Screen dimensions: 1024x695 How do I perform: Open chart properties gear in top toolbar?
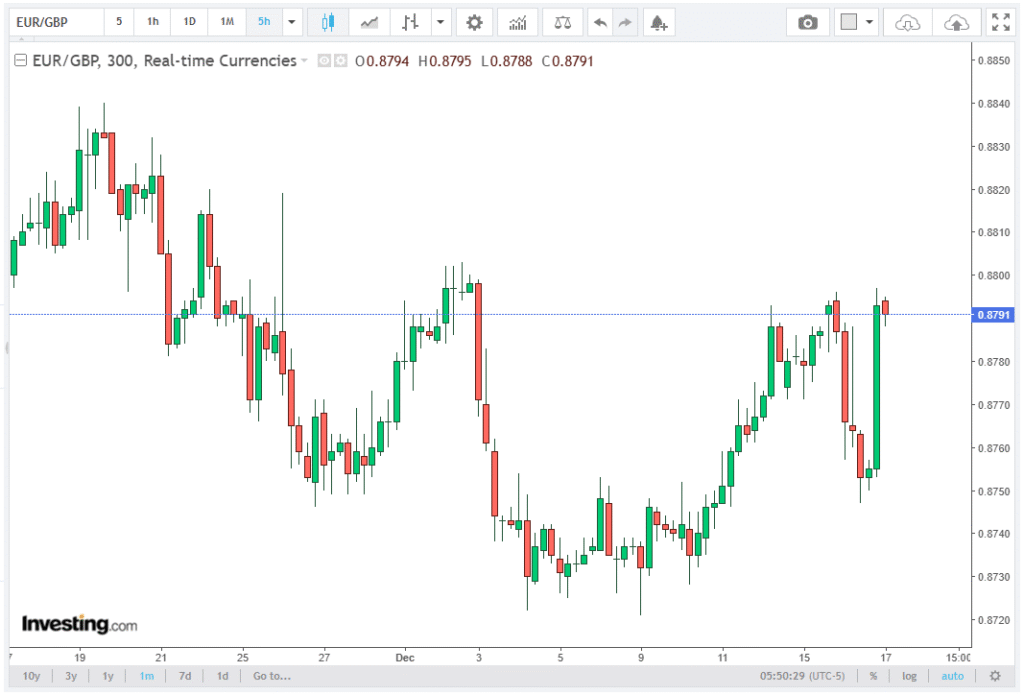(x=474, y=22)
